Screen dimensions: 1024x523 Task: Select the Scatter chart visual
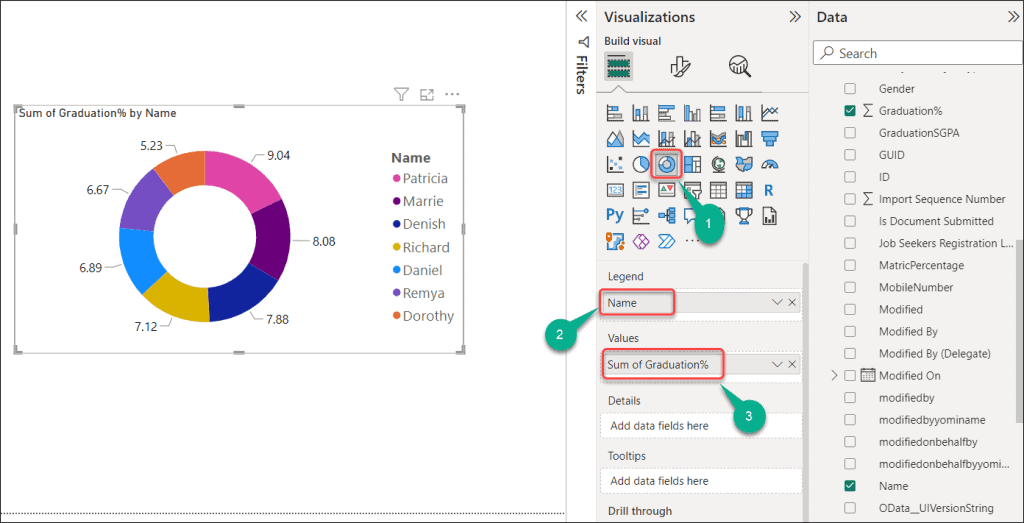click(615, 164)
